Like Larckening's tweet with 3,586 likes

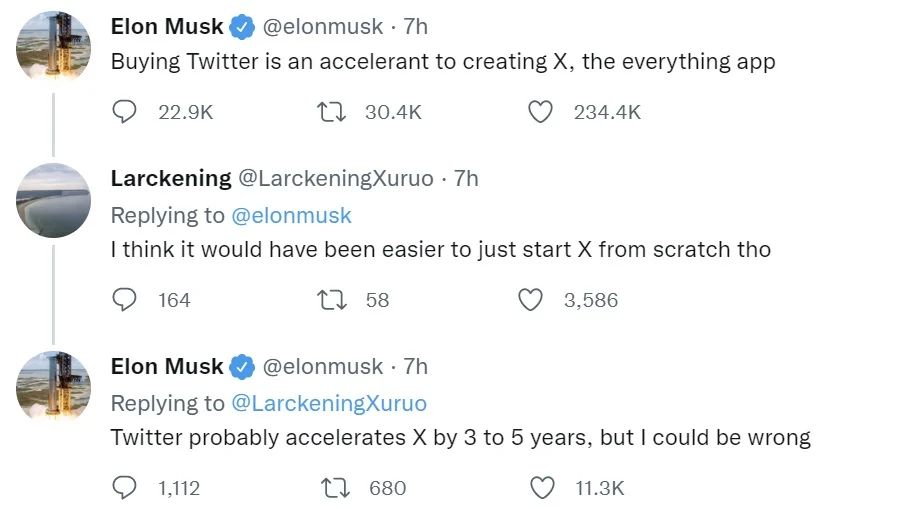pos(531,299)
